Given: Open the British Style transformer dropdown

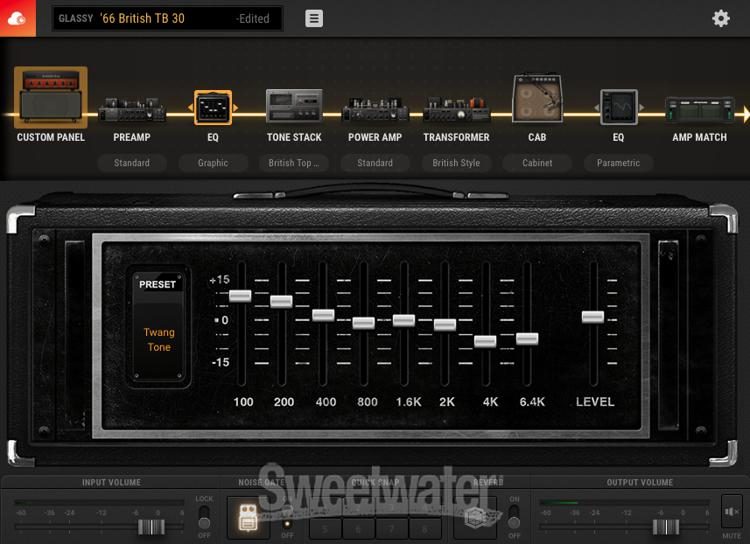Looking at the screenshot, I should (x=456, y=163).
